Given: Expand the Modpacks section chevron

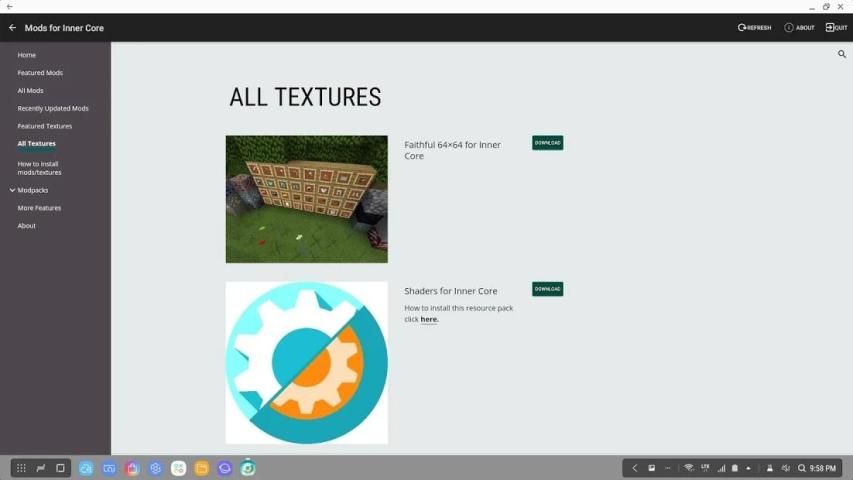Looking at the screenshot, I should (x=12, y=190).
